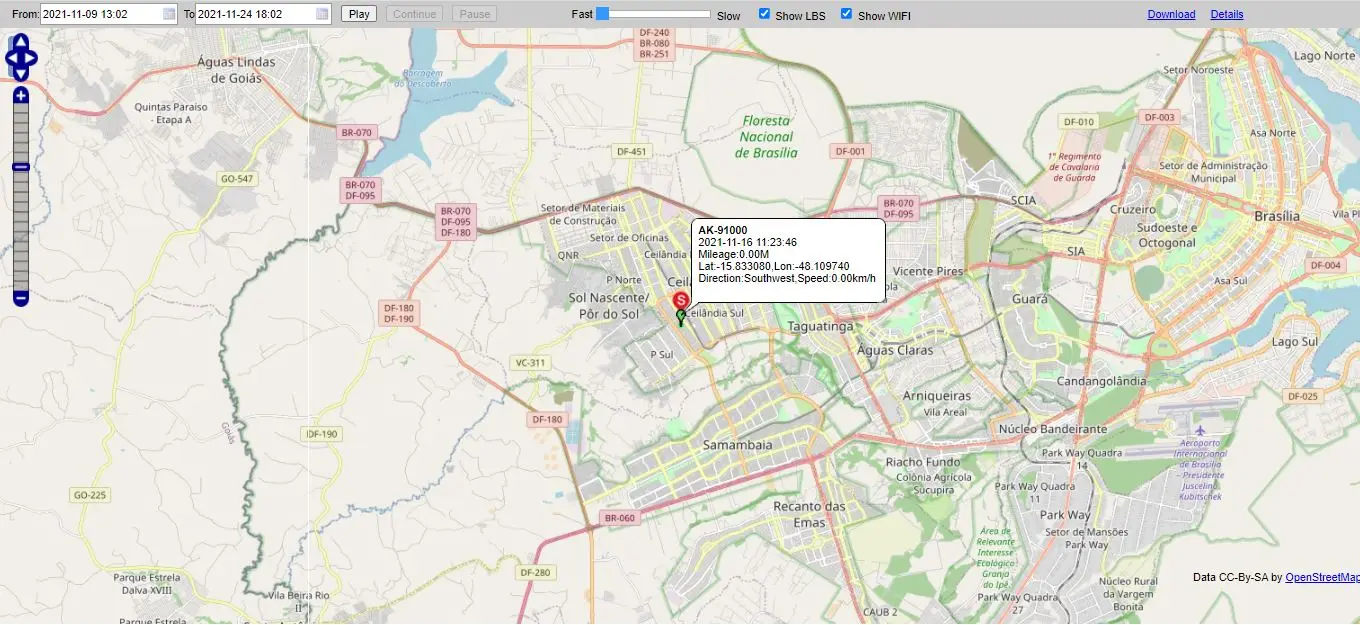This screenshot has height=625, width=1360.
Task: Pan the map up with the arrow
Action: click(21, 43)
